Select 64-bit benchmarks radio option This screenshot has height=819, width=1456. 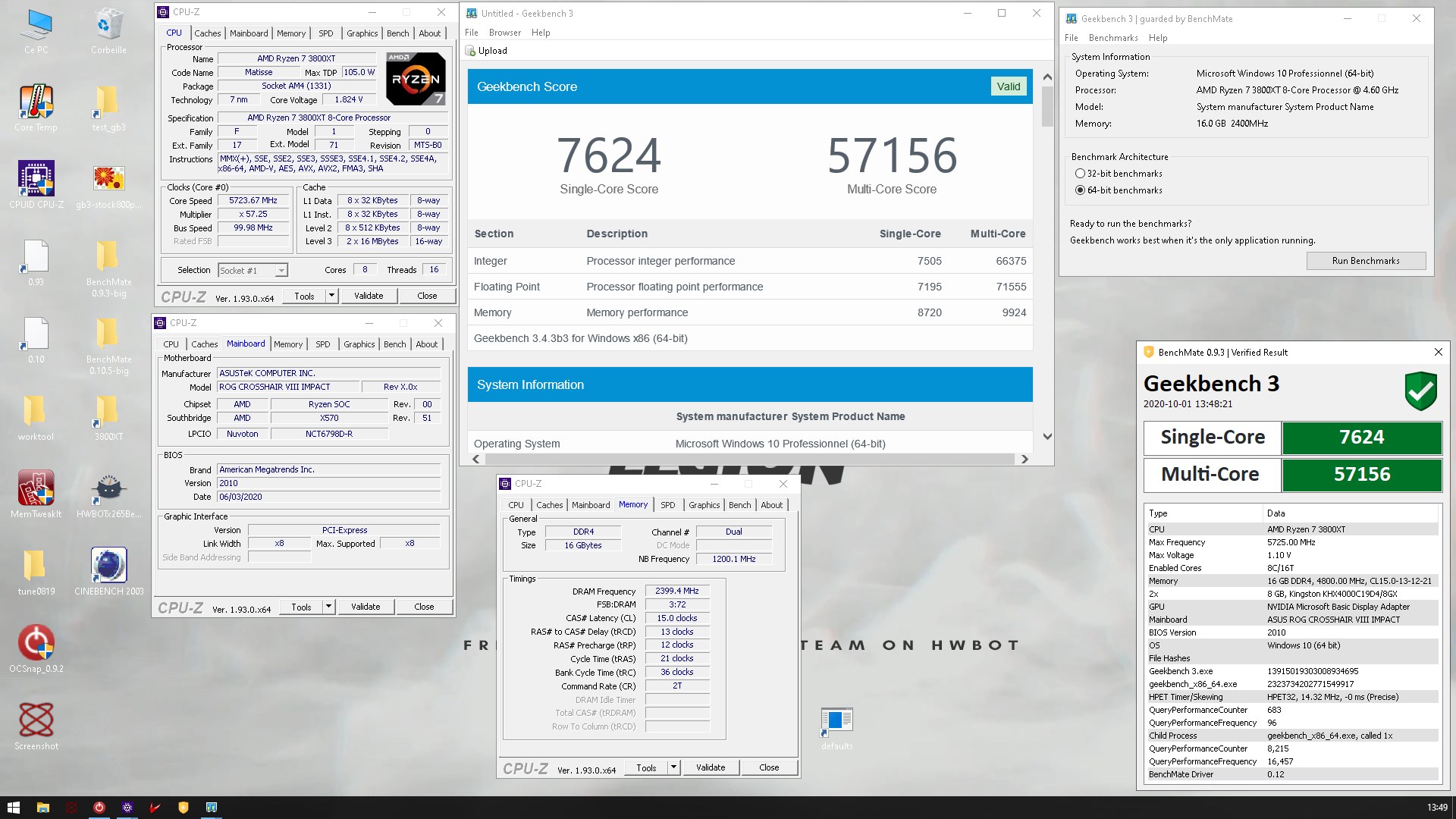(x=1080, y=190)
